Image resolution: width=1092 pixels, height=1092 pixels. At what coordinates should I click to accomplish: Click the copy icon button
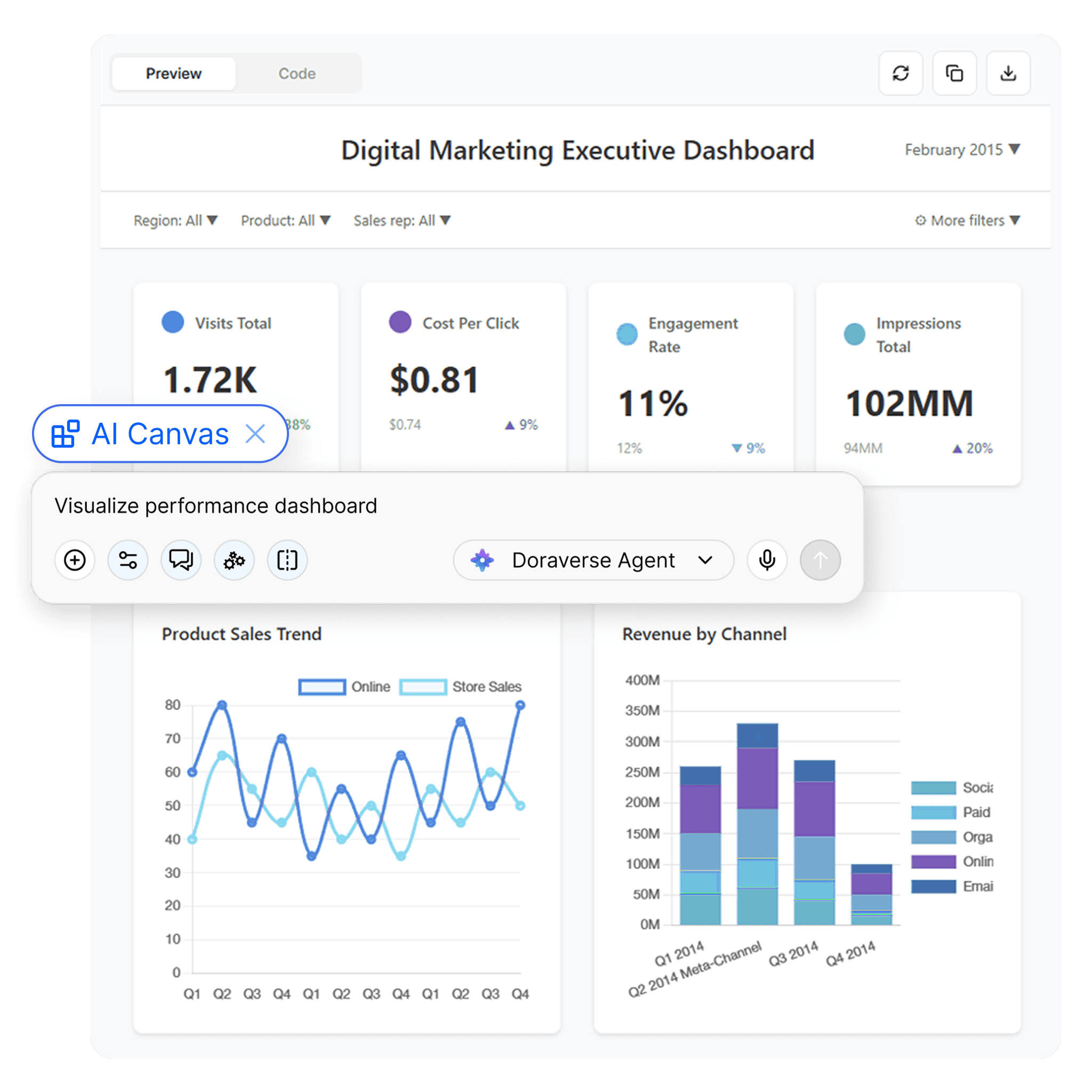[954, 74]
